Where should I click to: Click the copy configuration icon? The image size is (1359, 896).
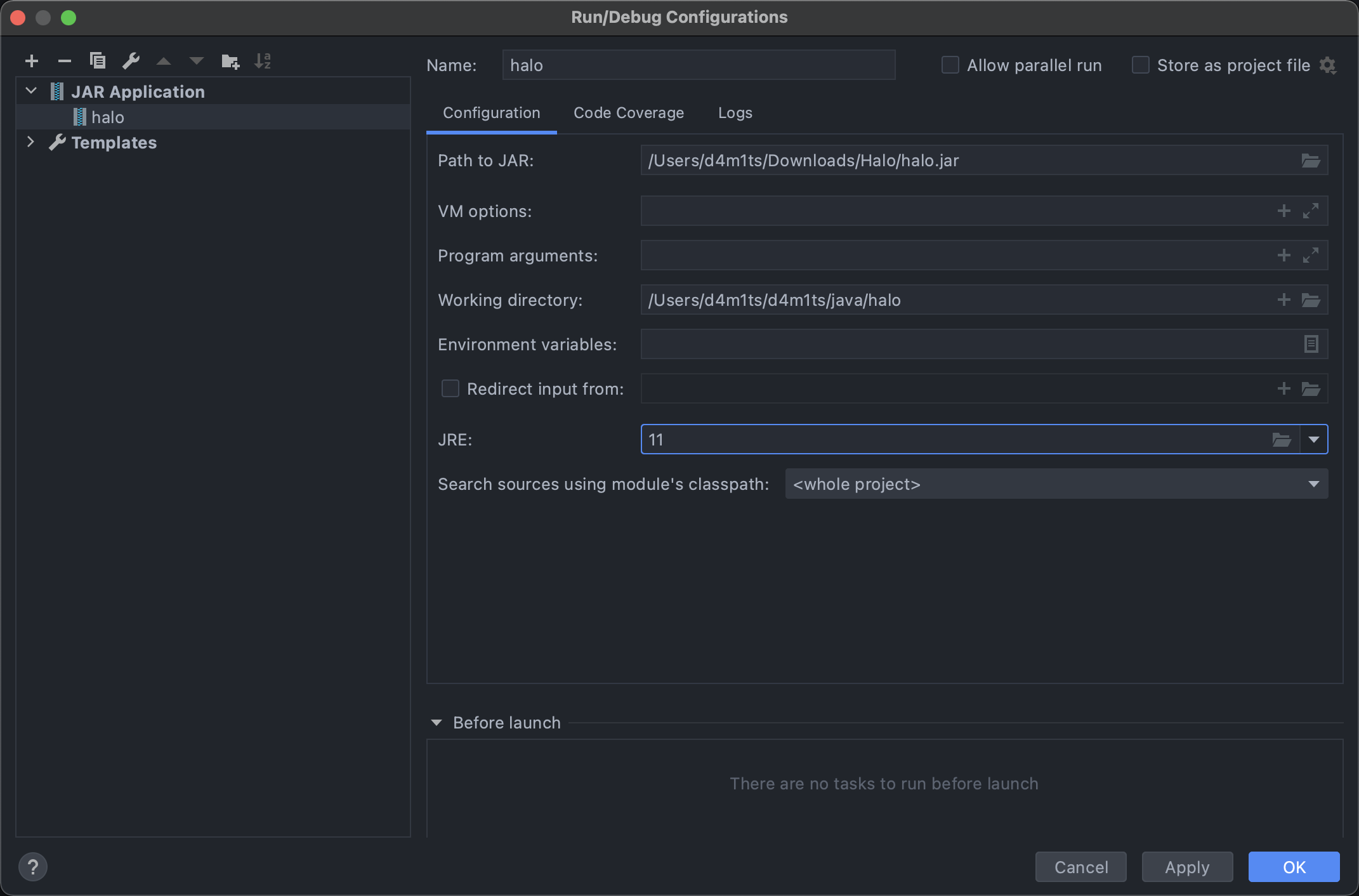pyautogui.click(x=97, y=61)
